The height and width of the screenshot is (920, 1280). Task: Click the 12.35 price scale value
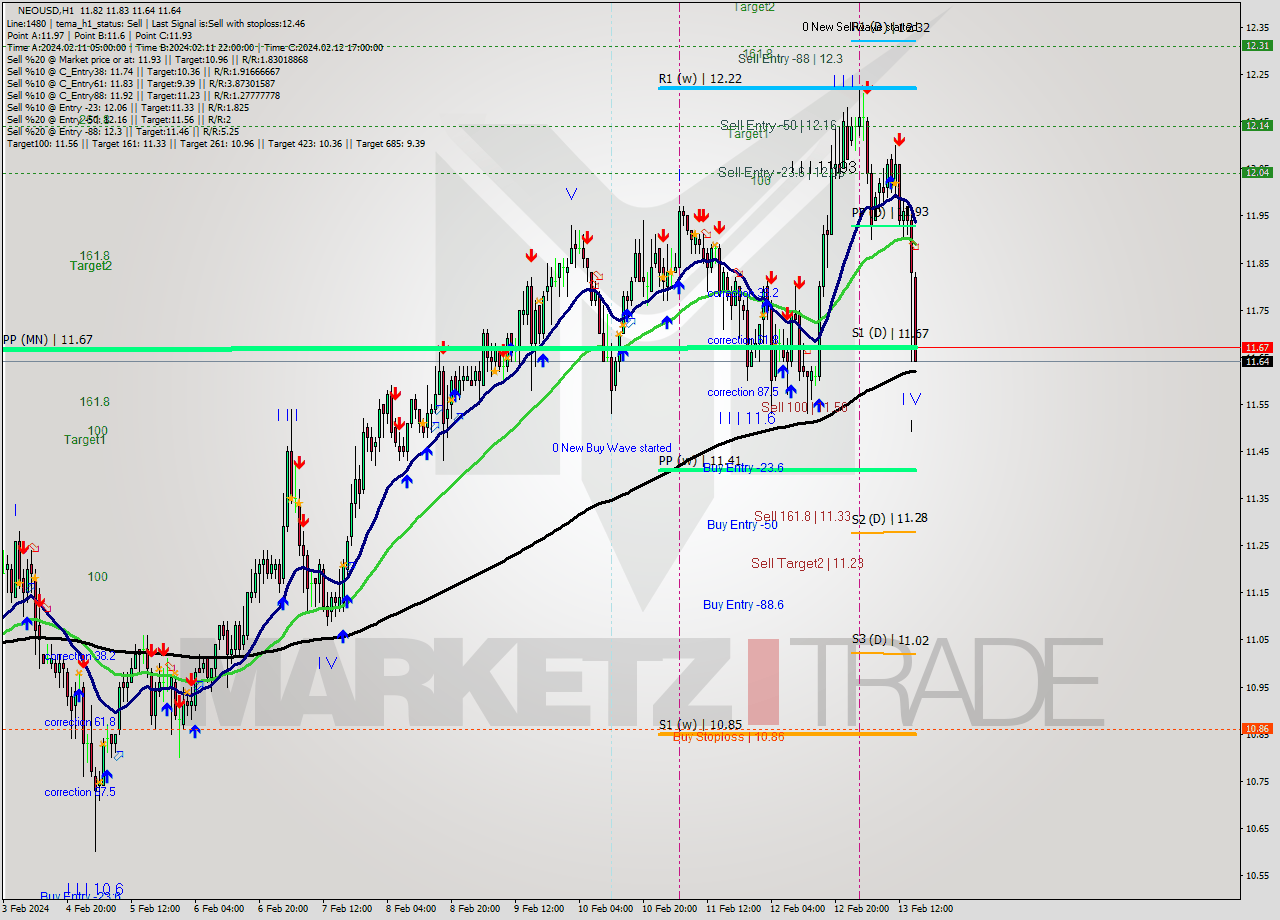coord(1257,27)
